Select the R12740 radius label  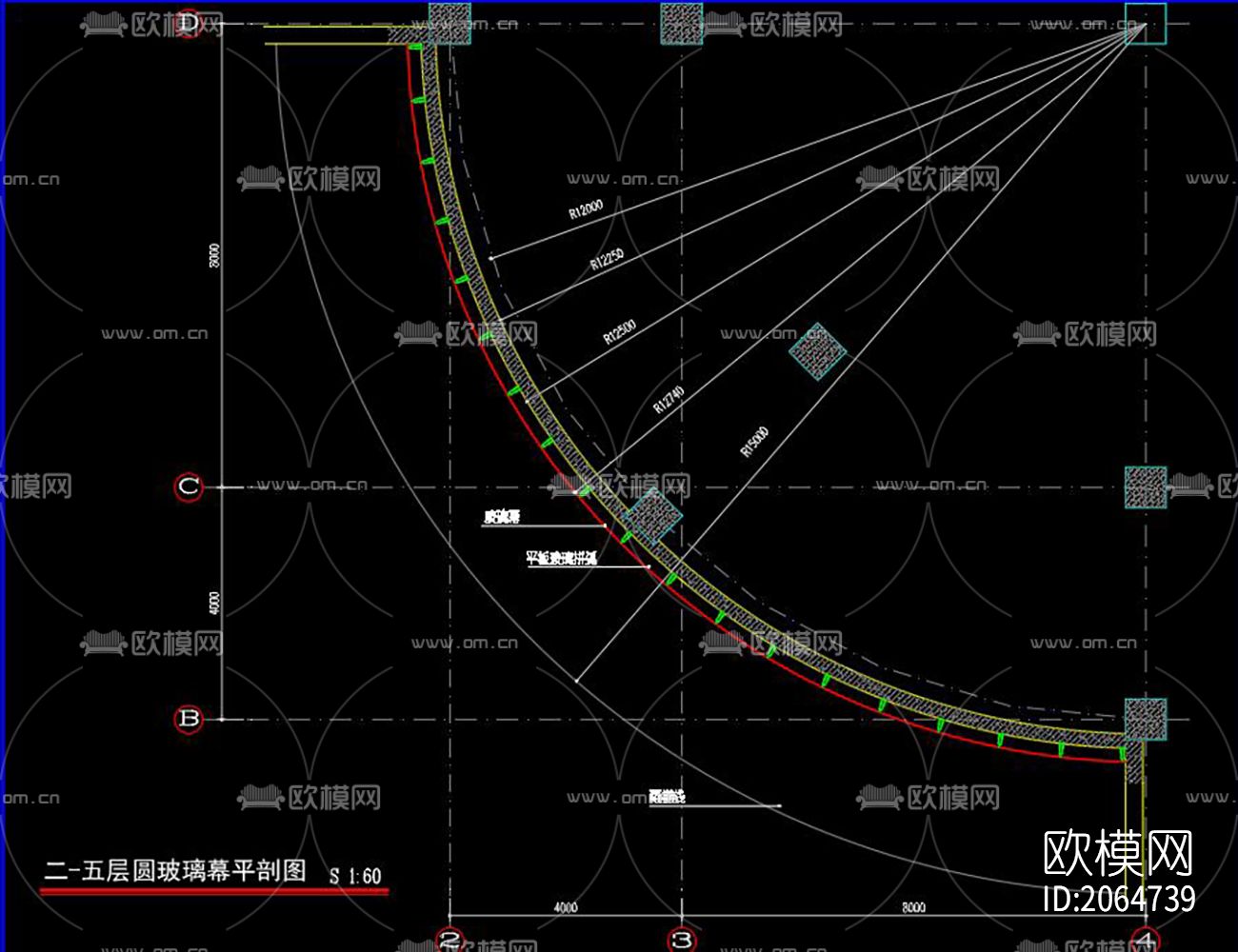(669, 400)
